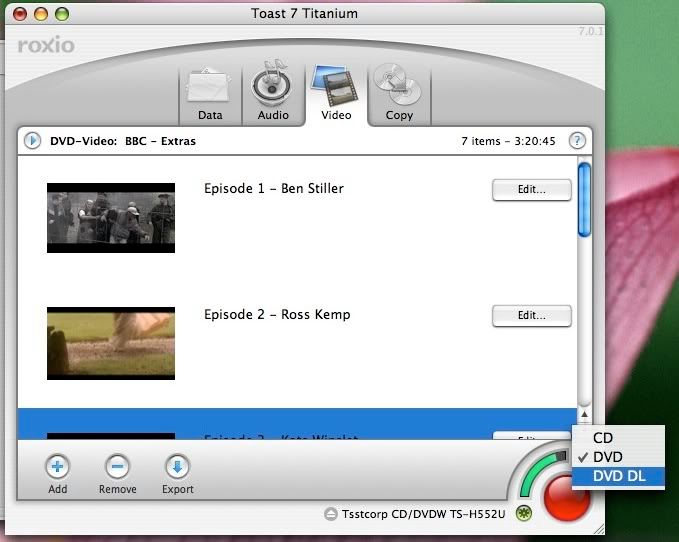Export the video project

pos(178,474)
